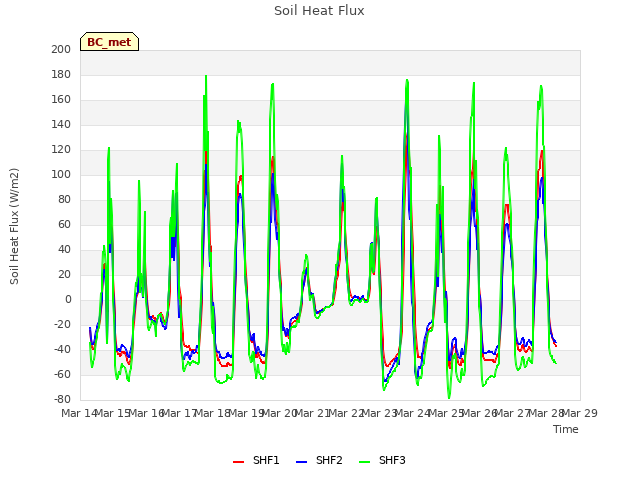
Task: Toggle SHF2 series in legend
Action: (x=319, y=460)
